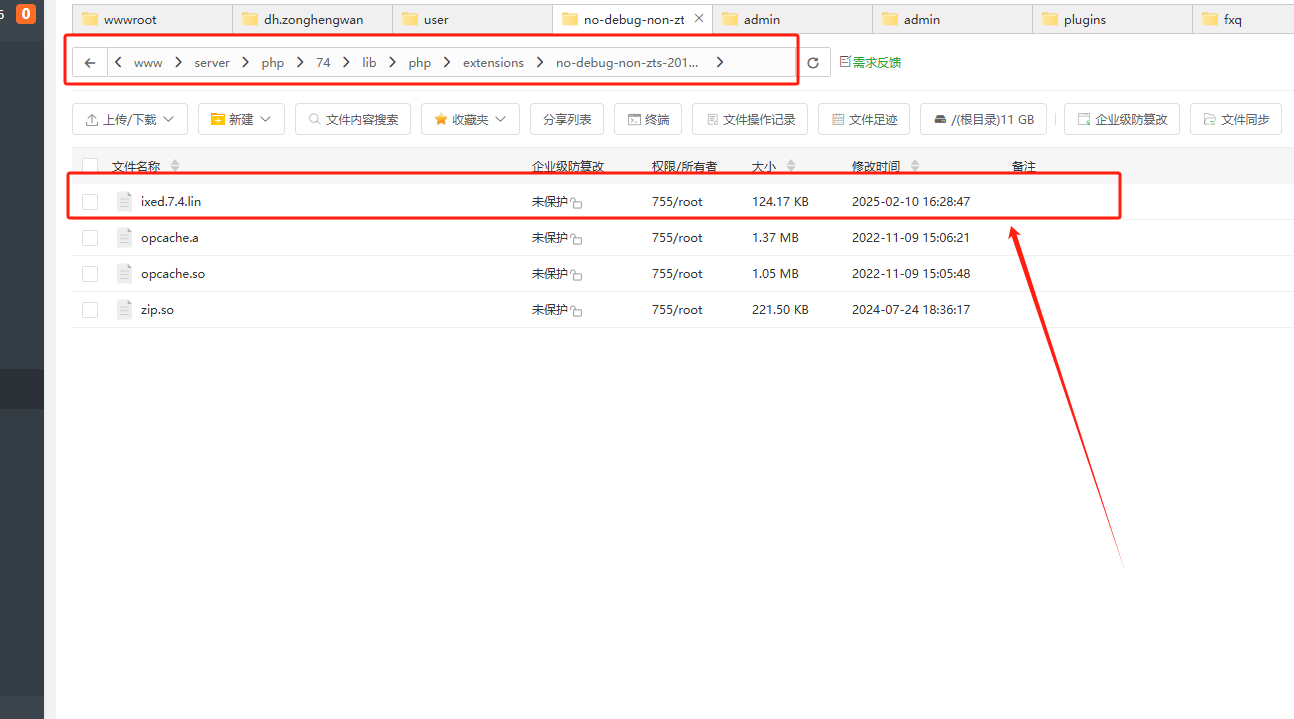Click the /(根目录)11 GB disk button

[x=984, y=119]
